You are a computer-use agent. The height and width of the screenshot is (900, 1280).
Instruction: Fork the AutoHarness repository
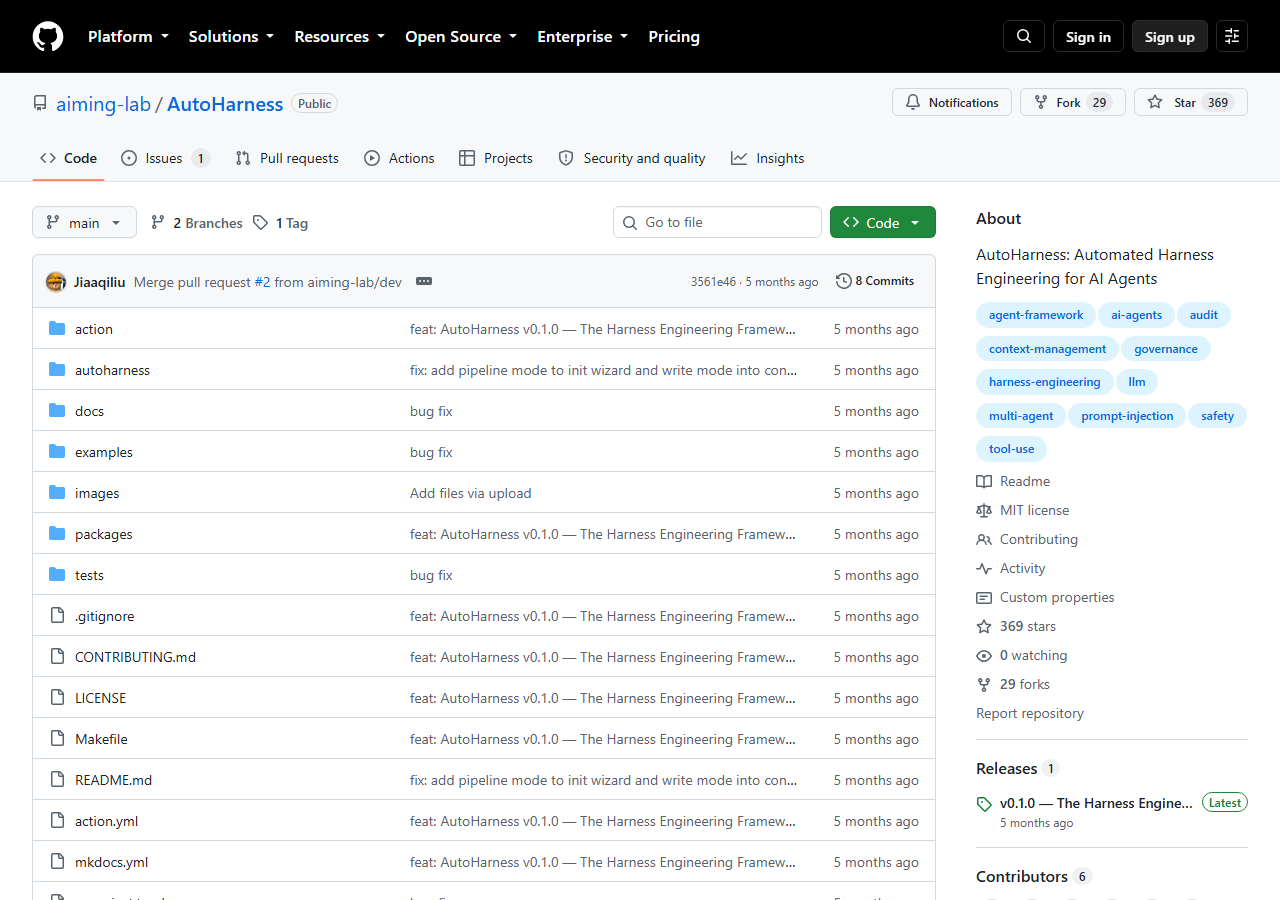[x=1073, y=102]
